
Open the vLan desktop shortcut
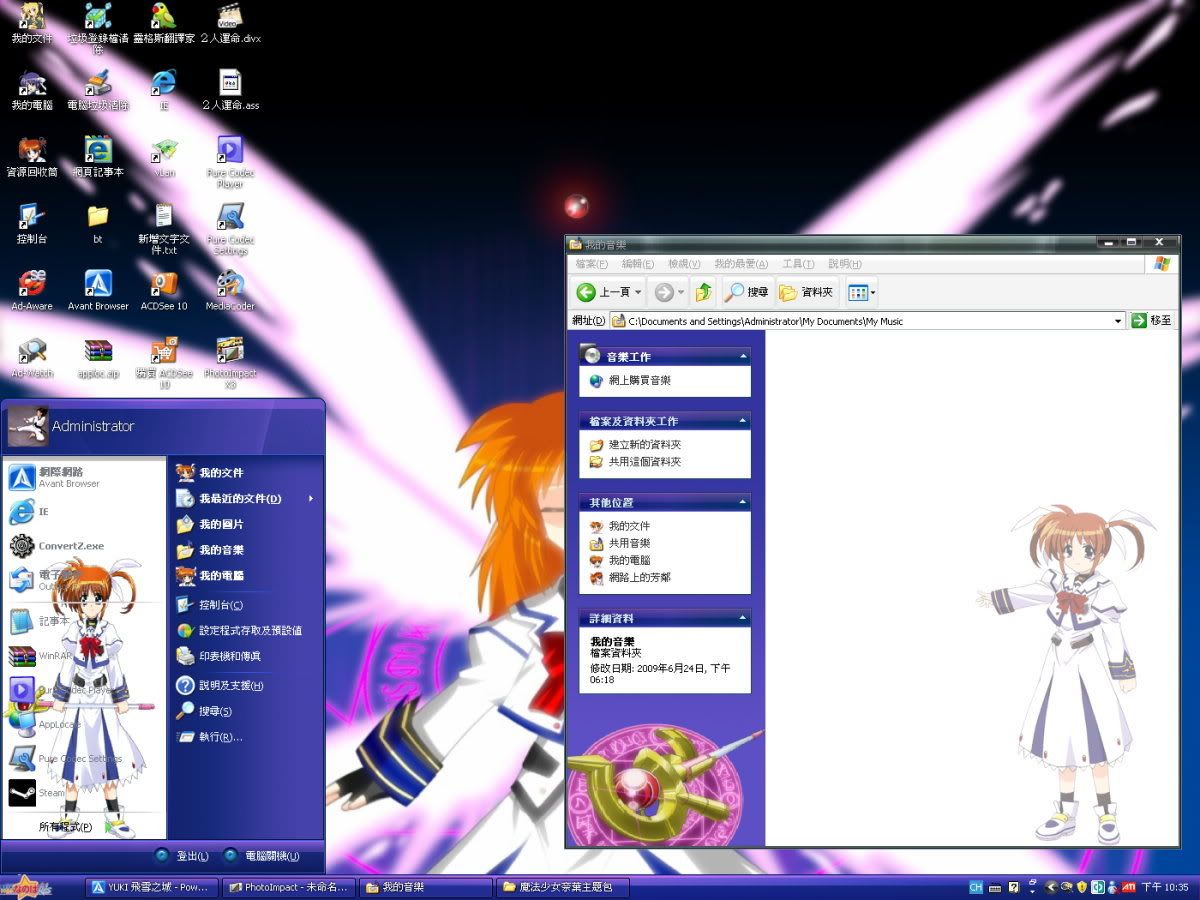(x=164, y=157)
